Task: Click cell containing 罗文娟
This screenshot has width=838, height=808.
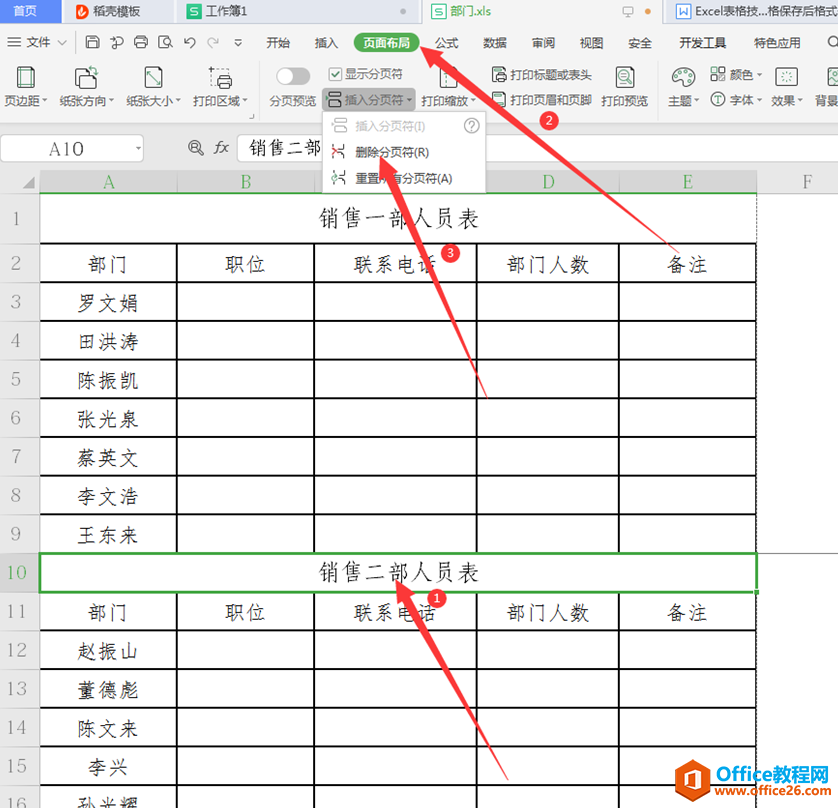Action: (x=108, y=302)
